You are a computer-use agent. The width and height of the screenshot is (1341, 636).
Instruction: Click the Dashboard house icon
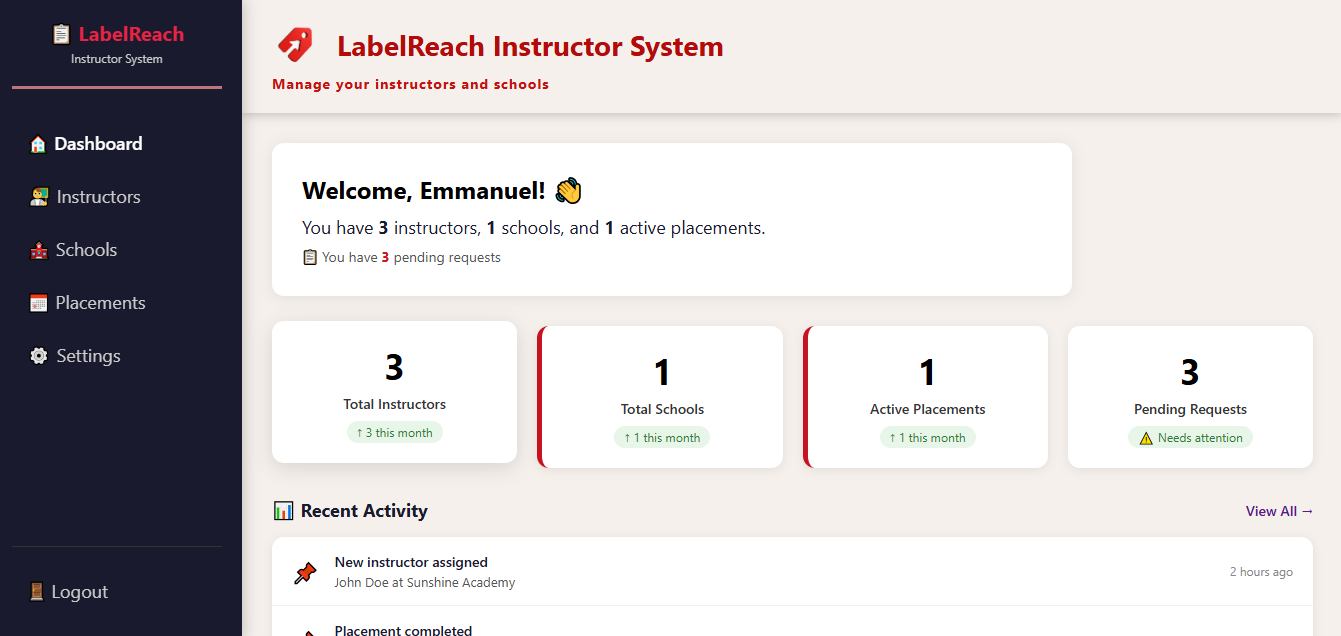point(38,144)
